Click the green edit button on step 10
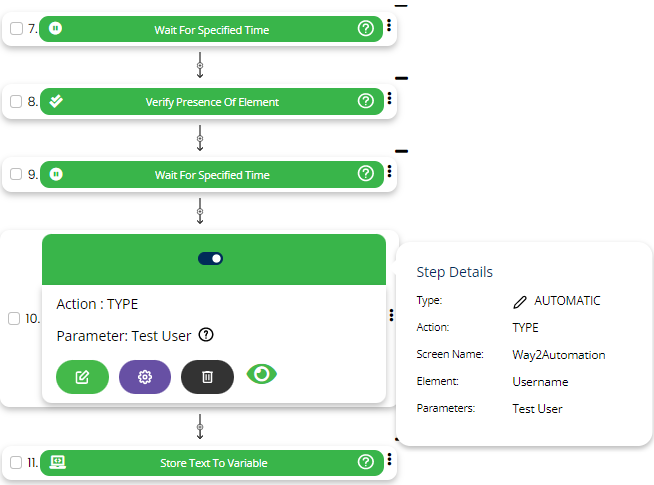The height and width of the screenshot is (485, 654). (x=82, y=376)
